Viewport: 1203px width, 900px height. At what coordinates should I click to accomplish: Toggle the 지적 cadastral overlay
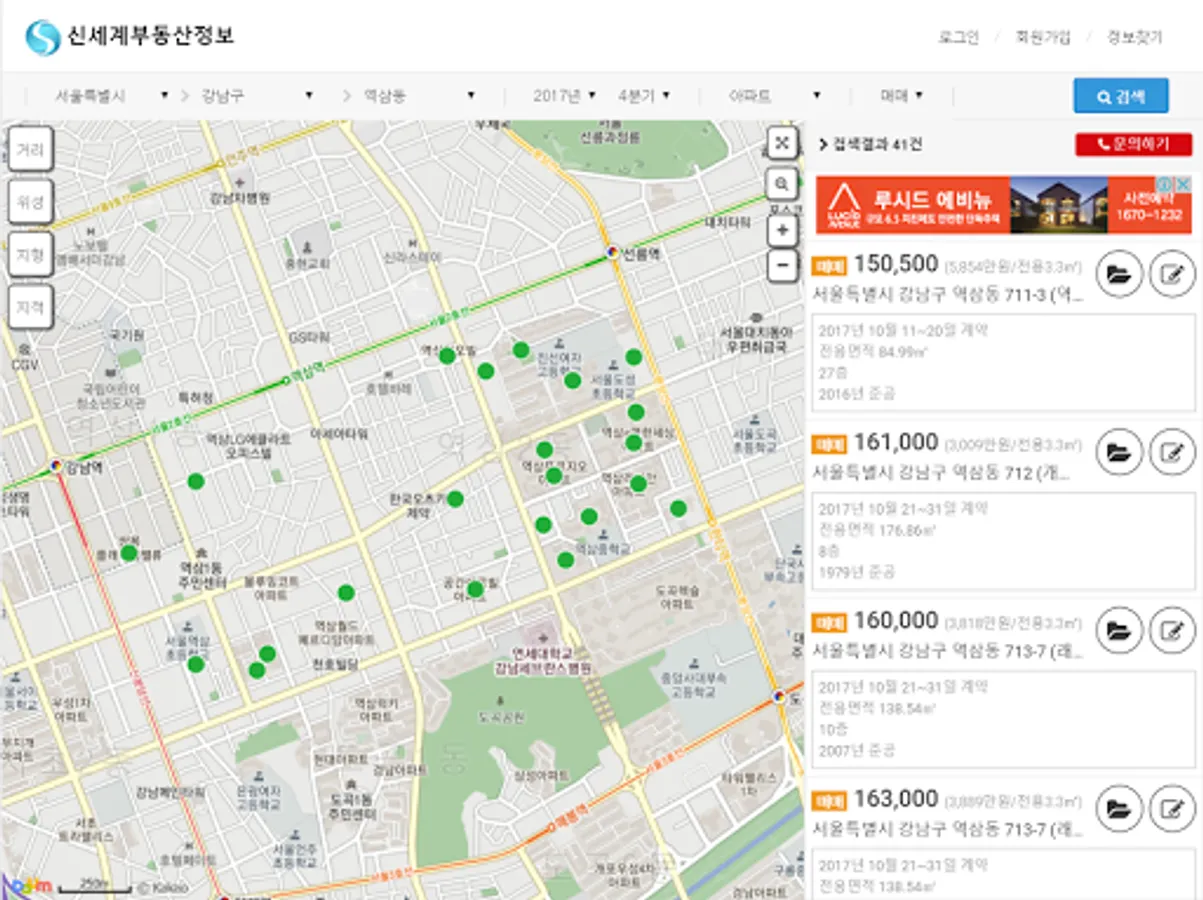click(x=30, y=309)
